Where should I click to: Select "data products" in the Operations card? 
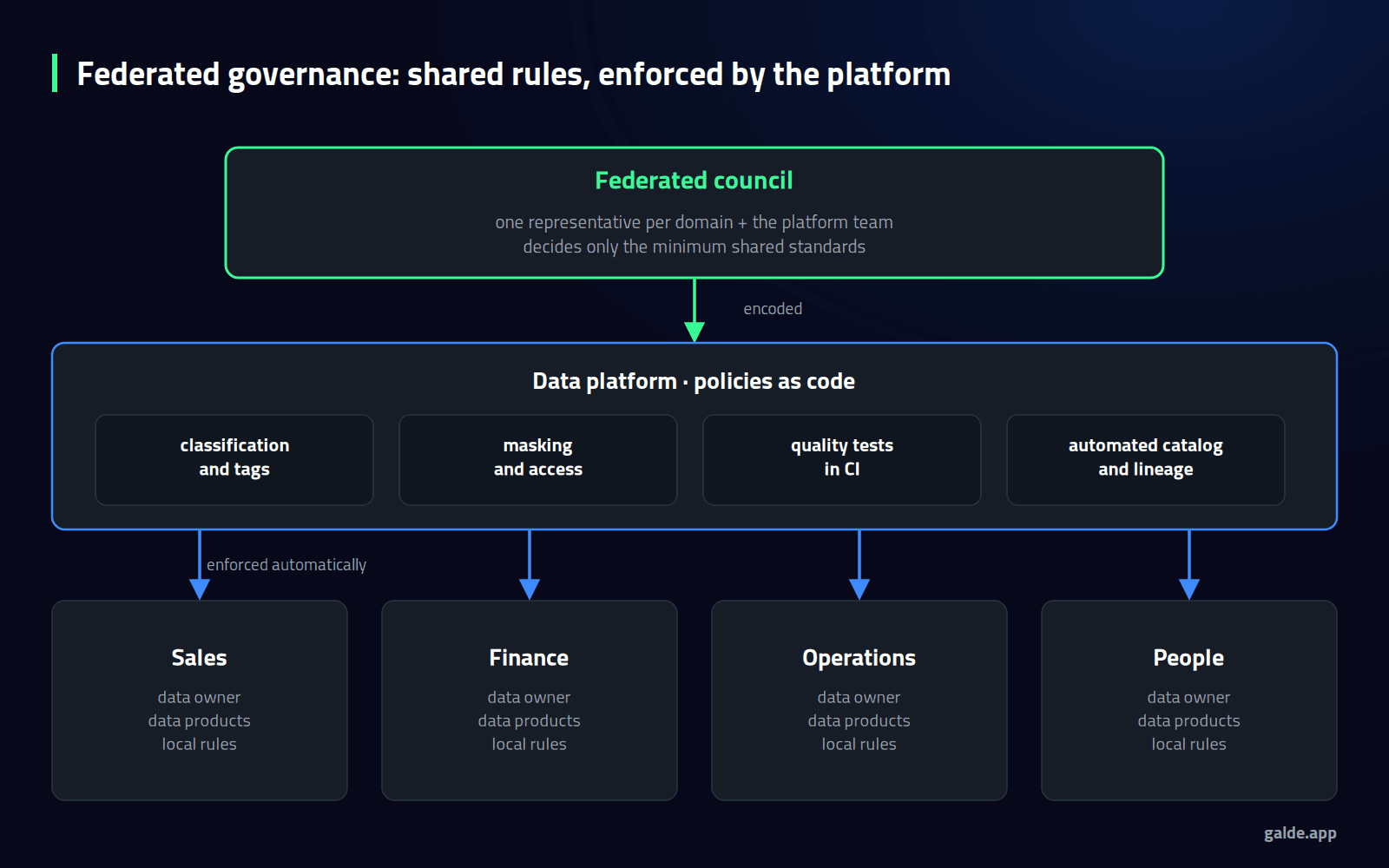point(859,720)
